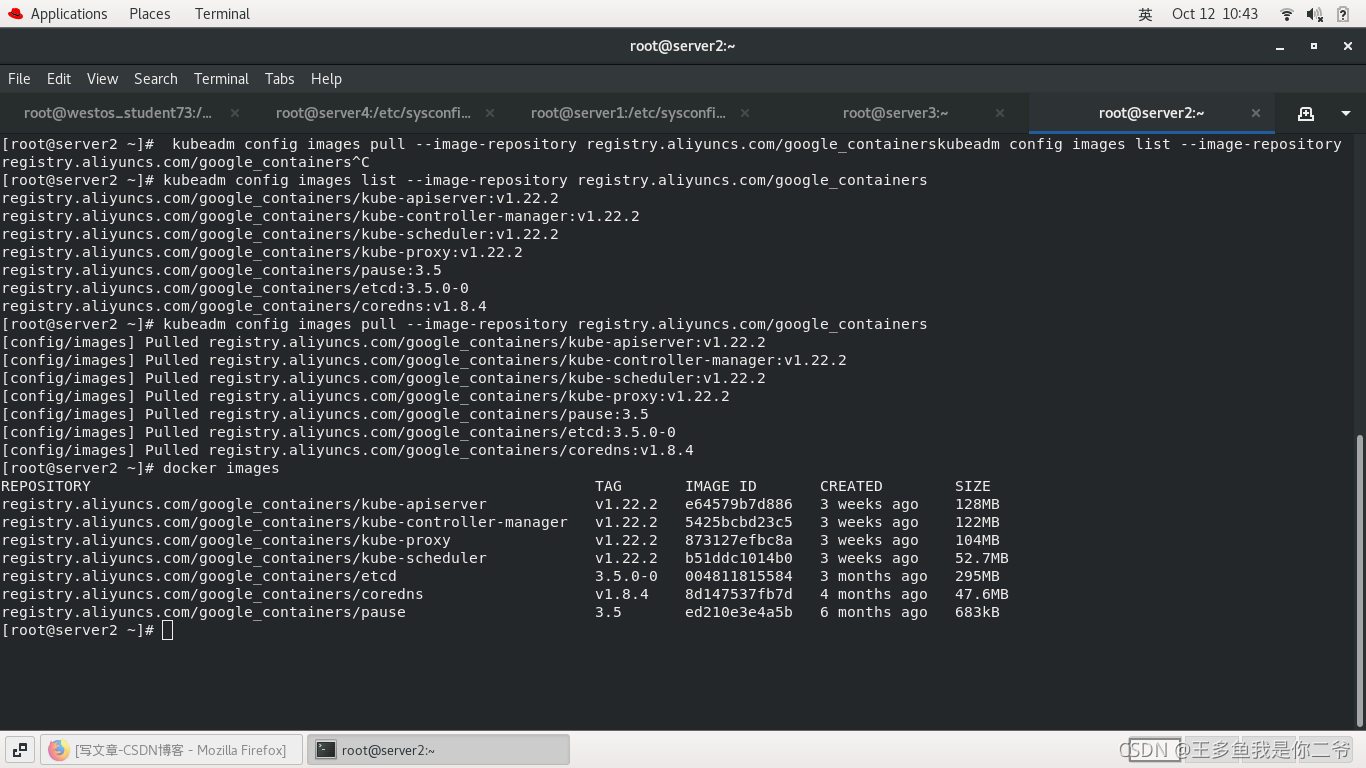Click the 683kB size value
The image size is (1366, 768).
click(x=977, y=612)
